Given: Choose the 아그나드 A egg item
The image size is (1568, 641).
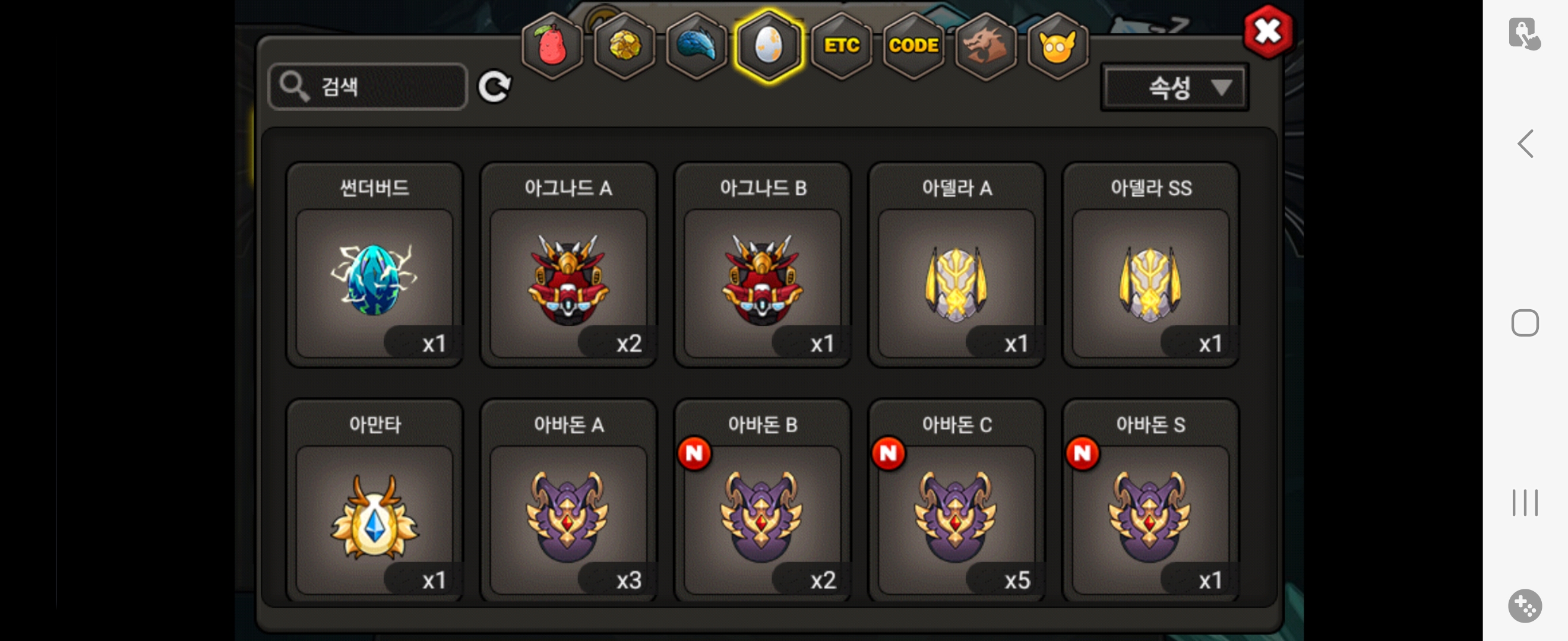Looking at the screenshot, I should coord(568,265).
